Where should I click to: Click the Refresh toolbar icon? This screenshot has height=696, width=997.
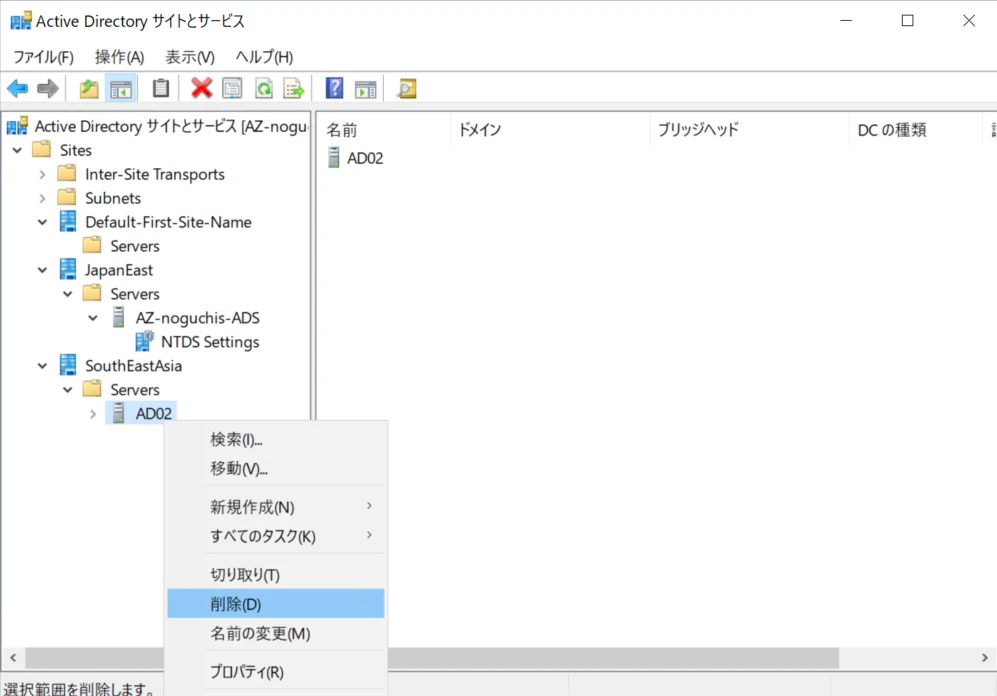[264, 88]
